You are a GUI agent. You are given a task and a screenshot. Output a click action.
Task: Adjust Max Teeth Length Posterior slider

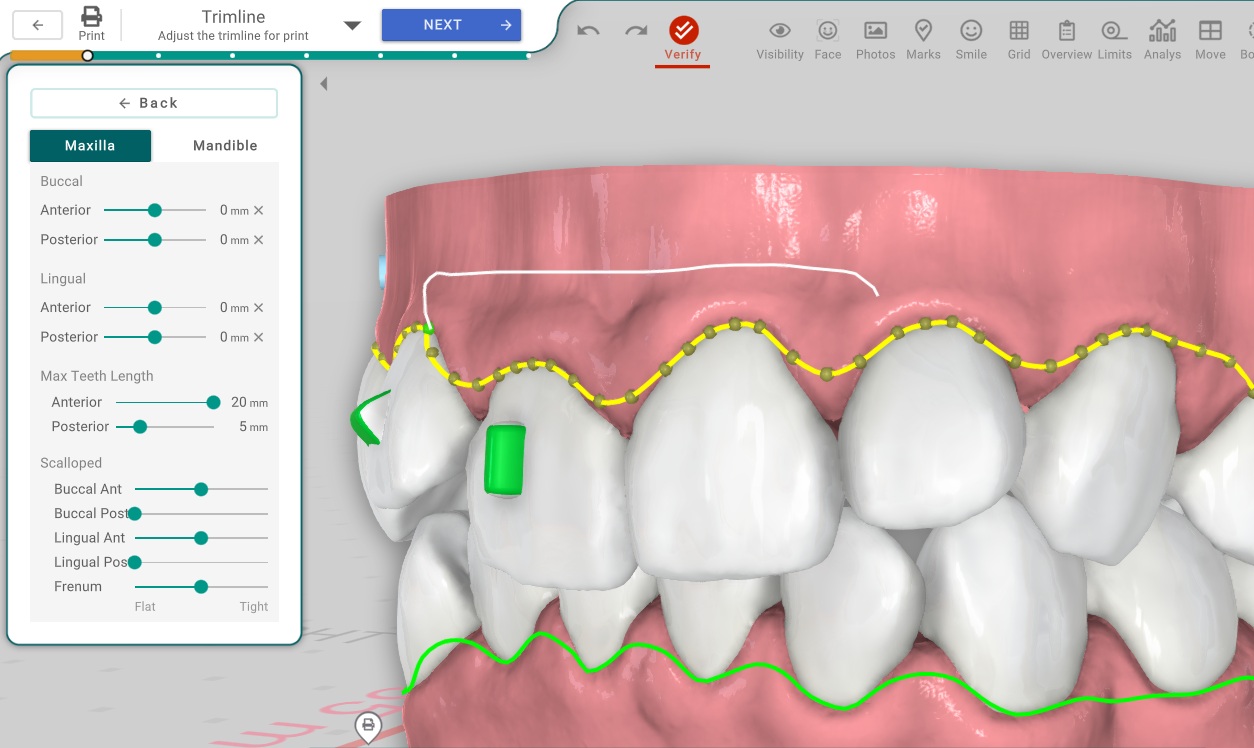tap(140, 427)
